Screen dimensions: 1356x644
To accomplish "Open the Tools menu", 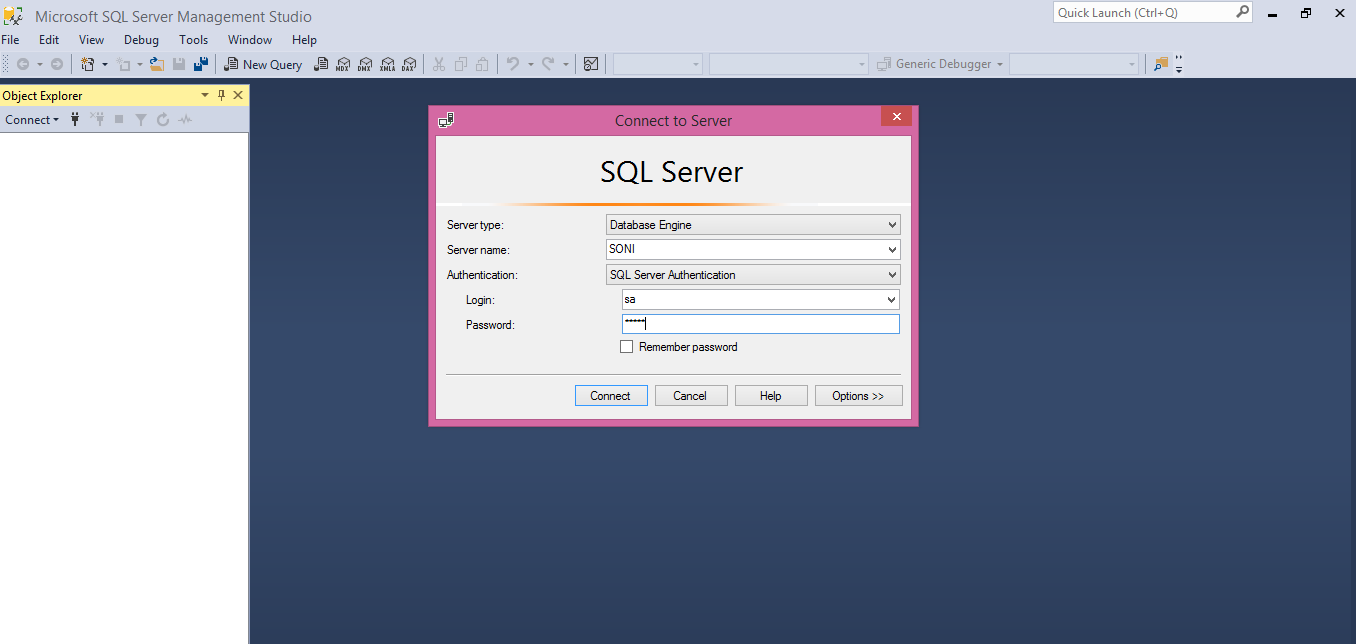I will pyautogui.click(x=193, y=40).
